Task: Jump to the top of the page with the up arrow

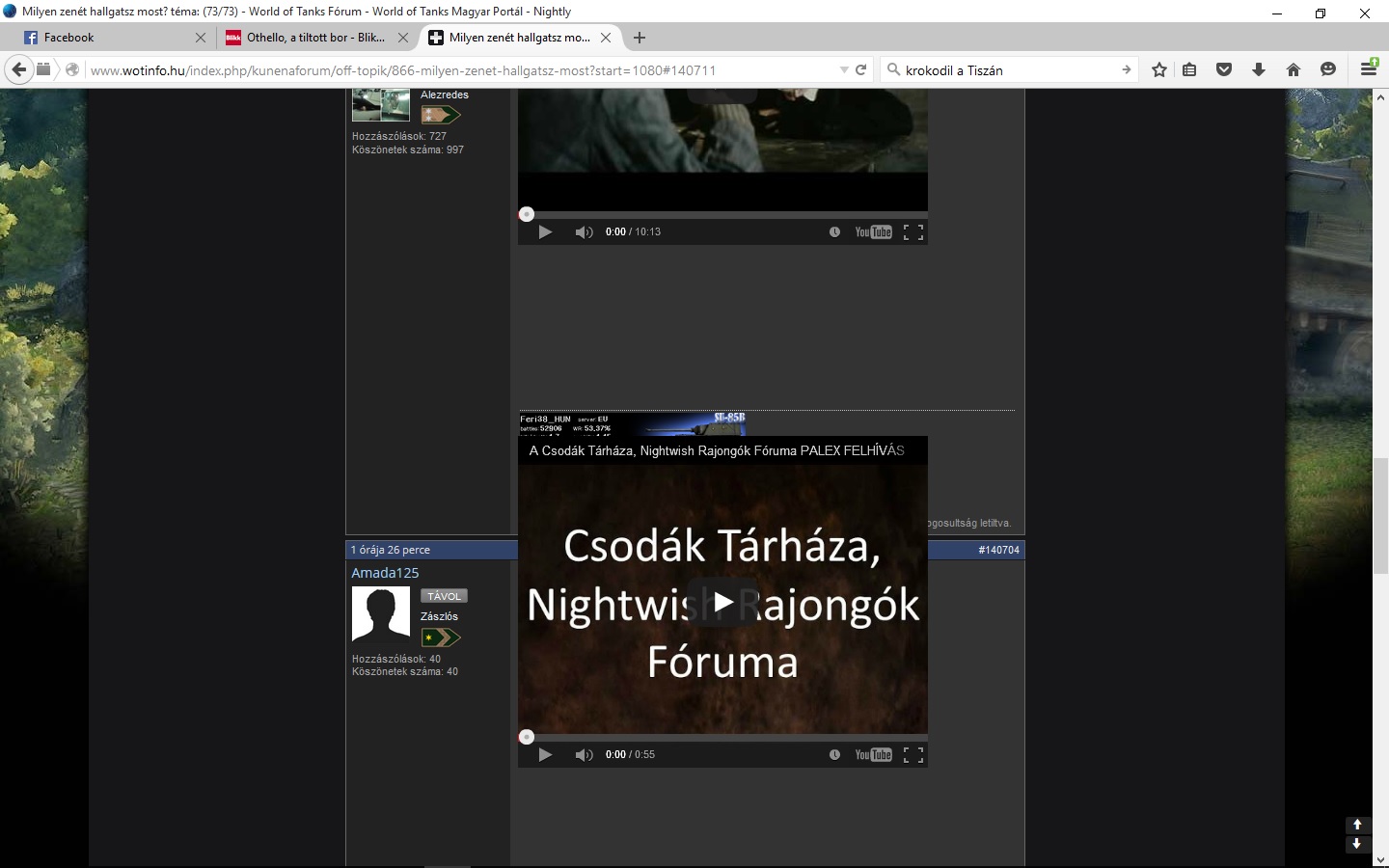Action: point(1357,825)
